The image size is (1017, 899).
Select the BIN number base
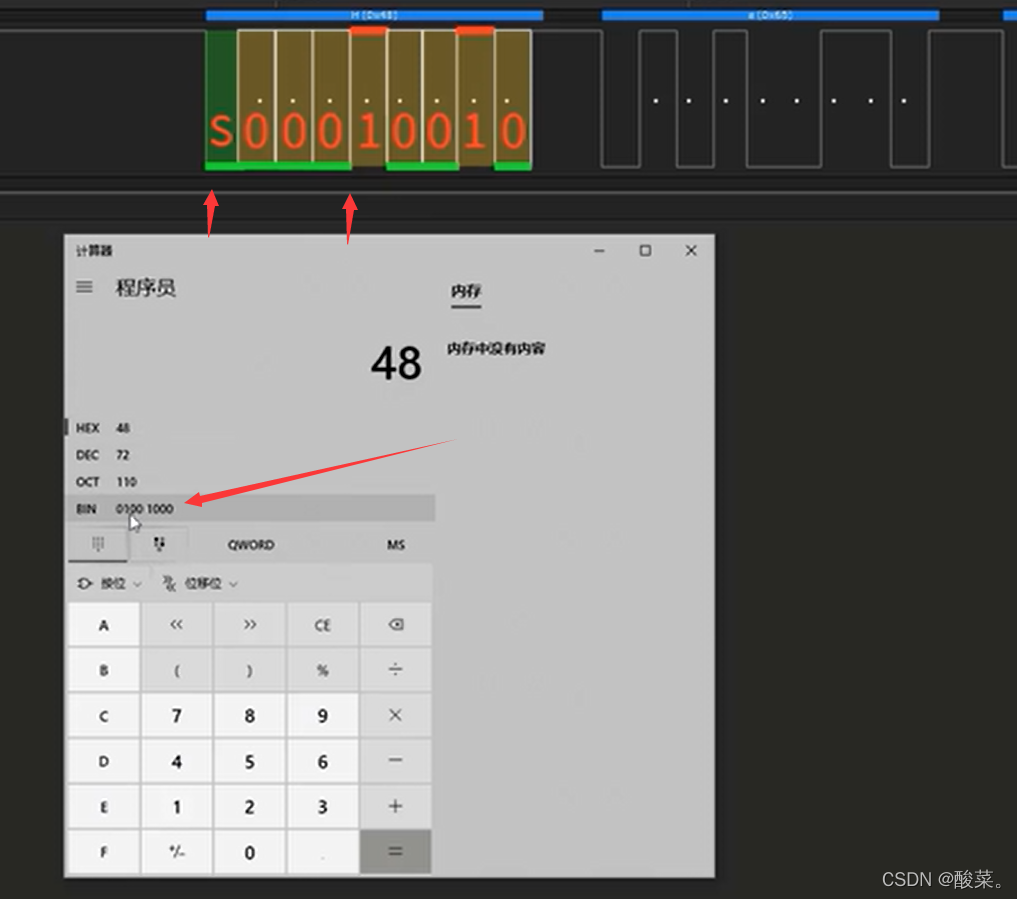(250, 509)
